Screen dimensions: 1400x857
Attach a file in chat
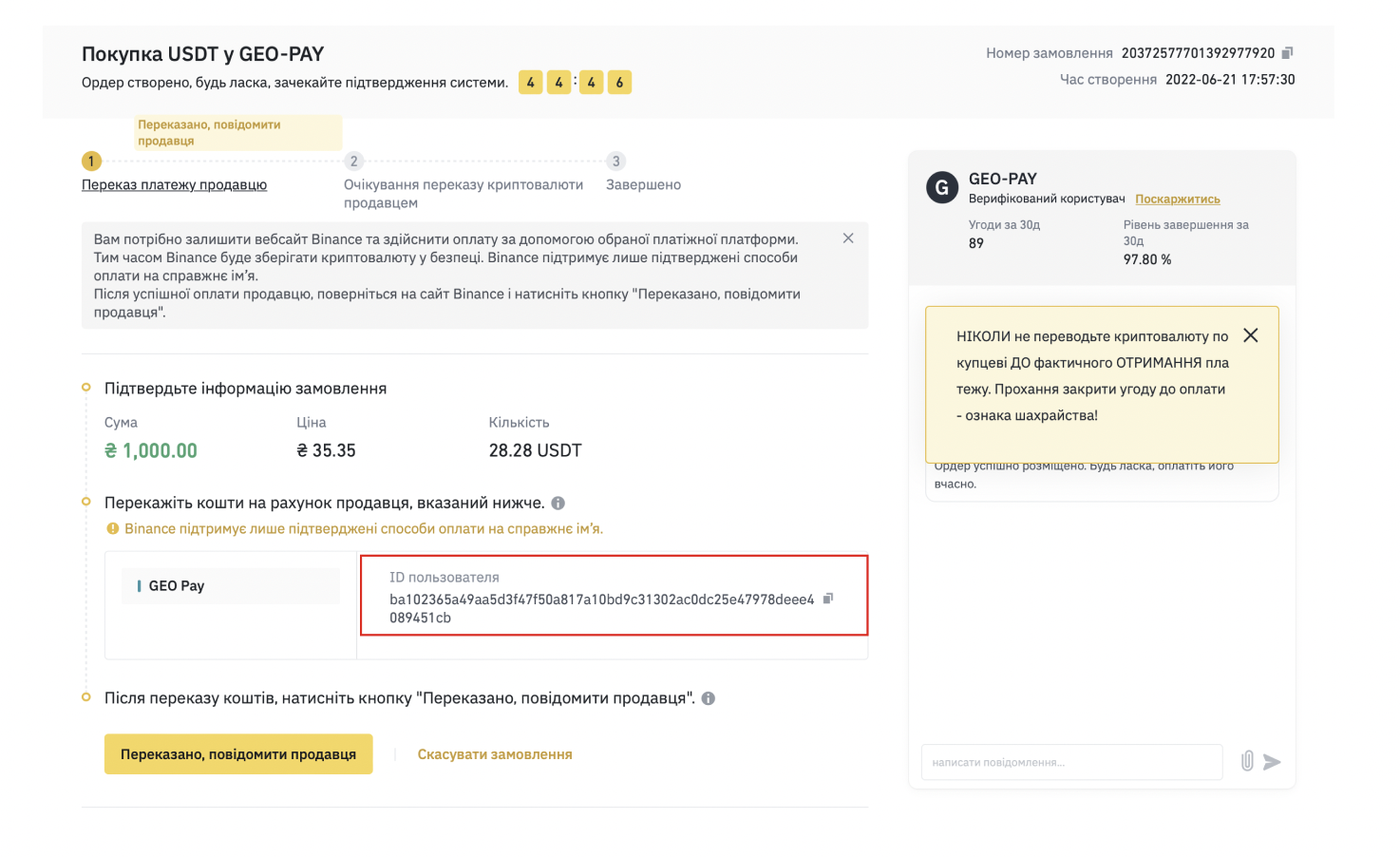click(1247, 761)
